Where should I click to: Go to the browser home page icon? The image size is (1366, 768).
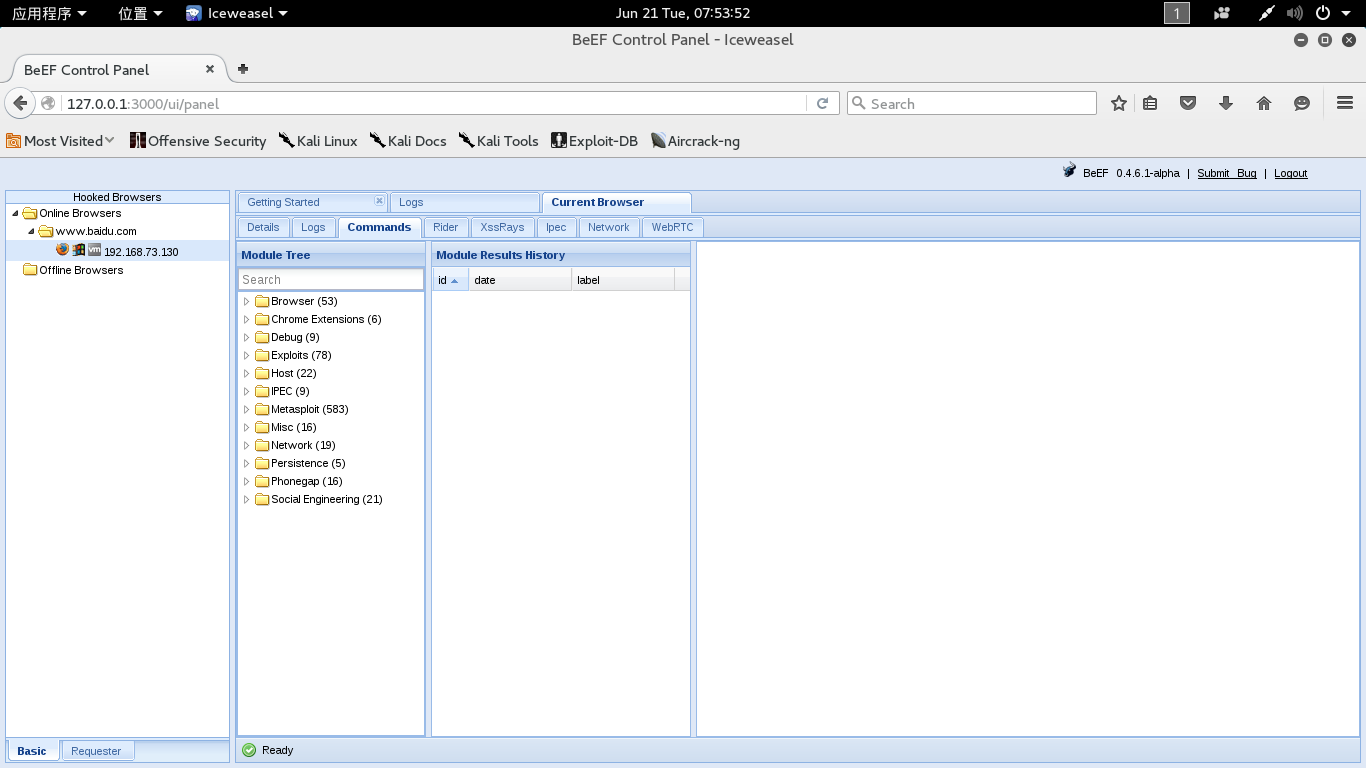pos(1264,103)
